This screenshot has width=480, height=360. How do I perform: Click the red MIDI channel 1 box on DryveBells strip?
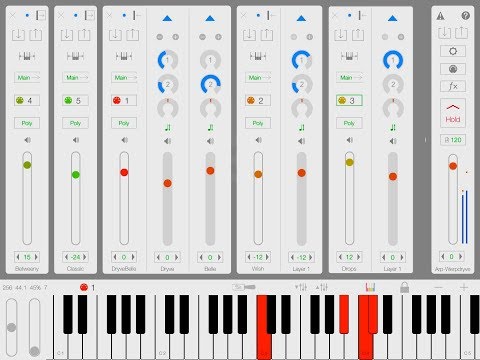click(124, 100)
